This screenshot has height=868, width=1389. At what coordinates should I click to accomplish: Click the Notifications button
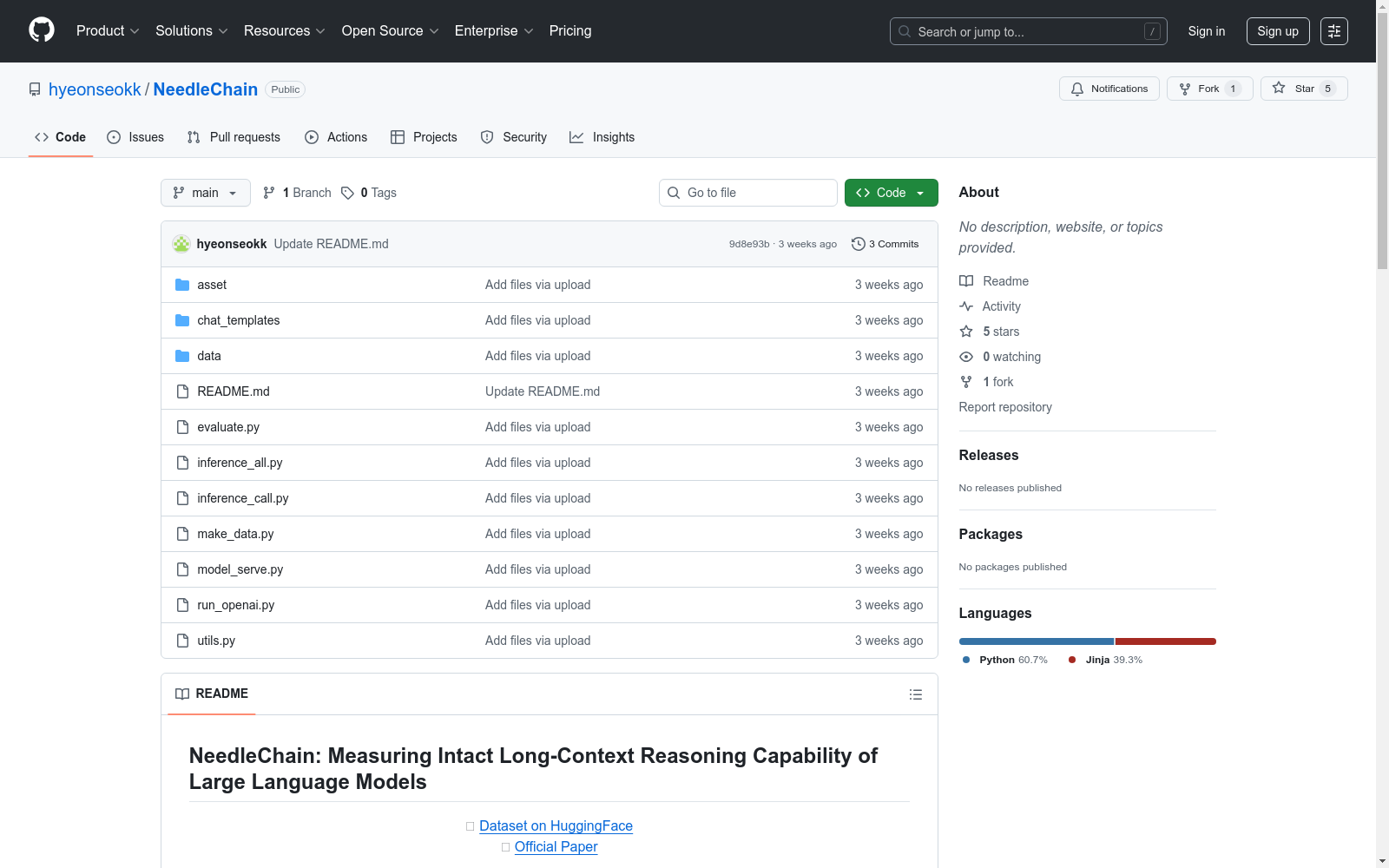pos(1109,89)
